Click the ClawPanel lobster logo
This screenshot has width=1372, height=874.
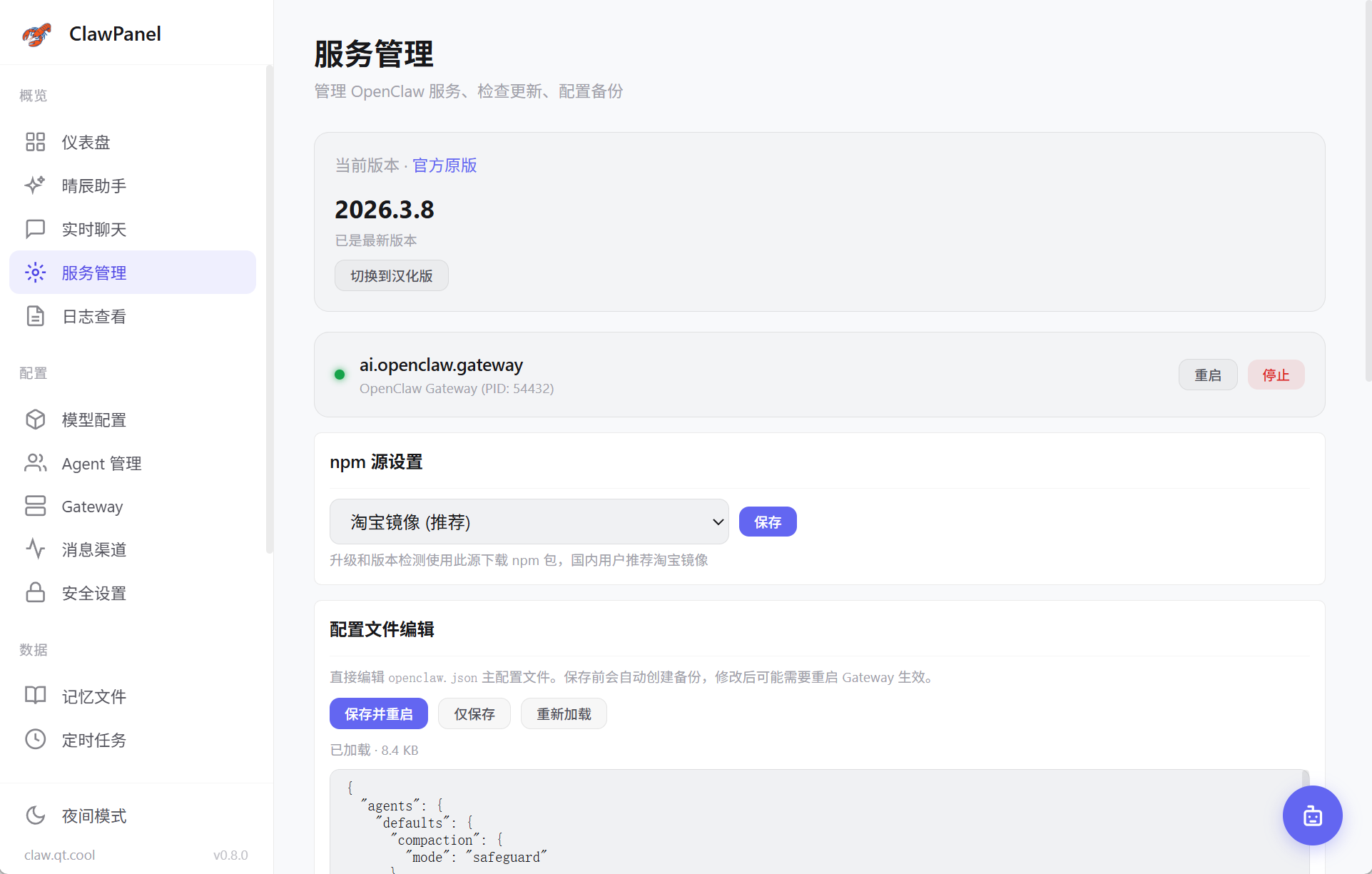(x=36, y=34)
